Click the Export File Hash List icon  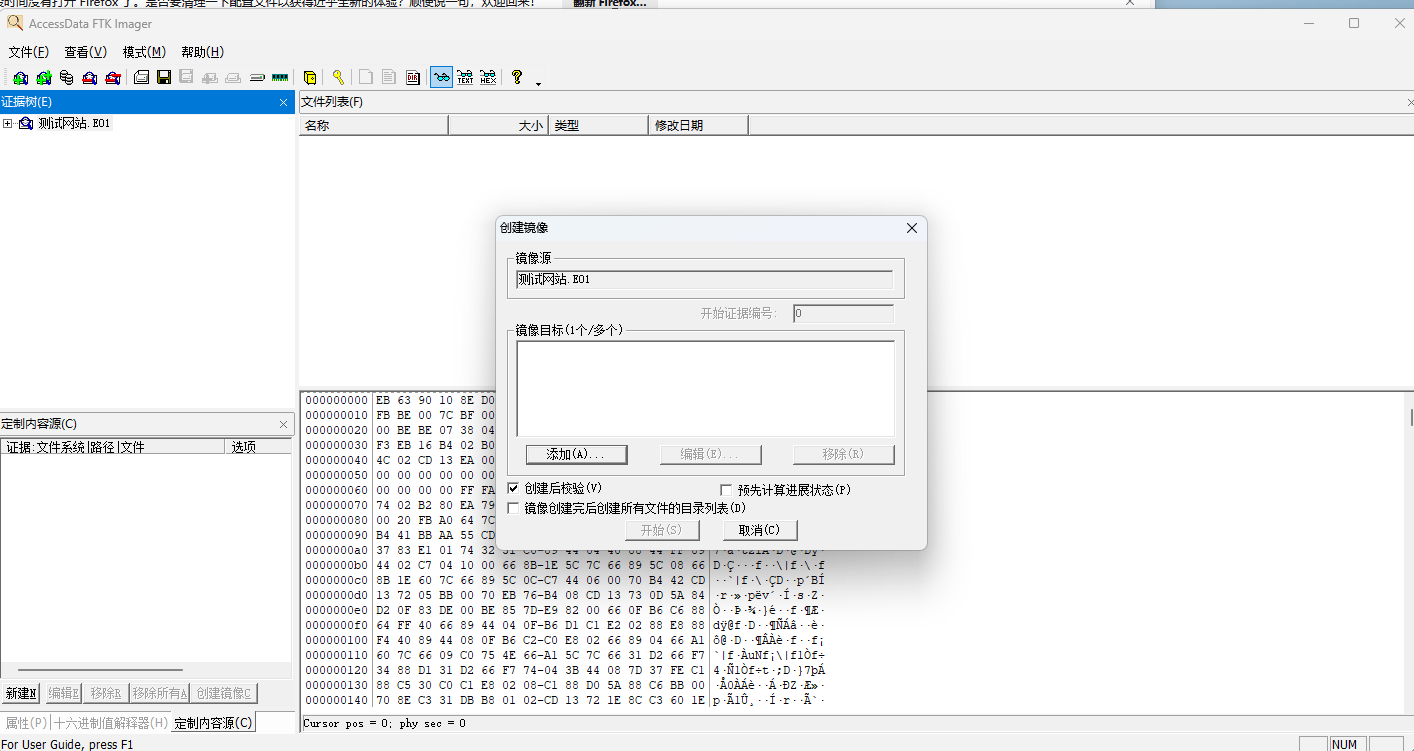pyautogui.click(x=389, y=77)
